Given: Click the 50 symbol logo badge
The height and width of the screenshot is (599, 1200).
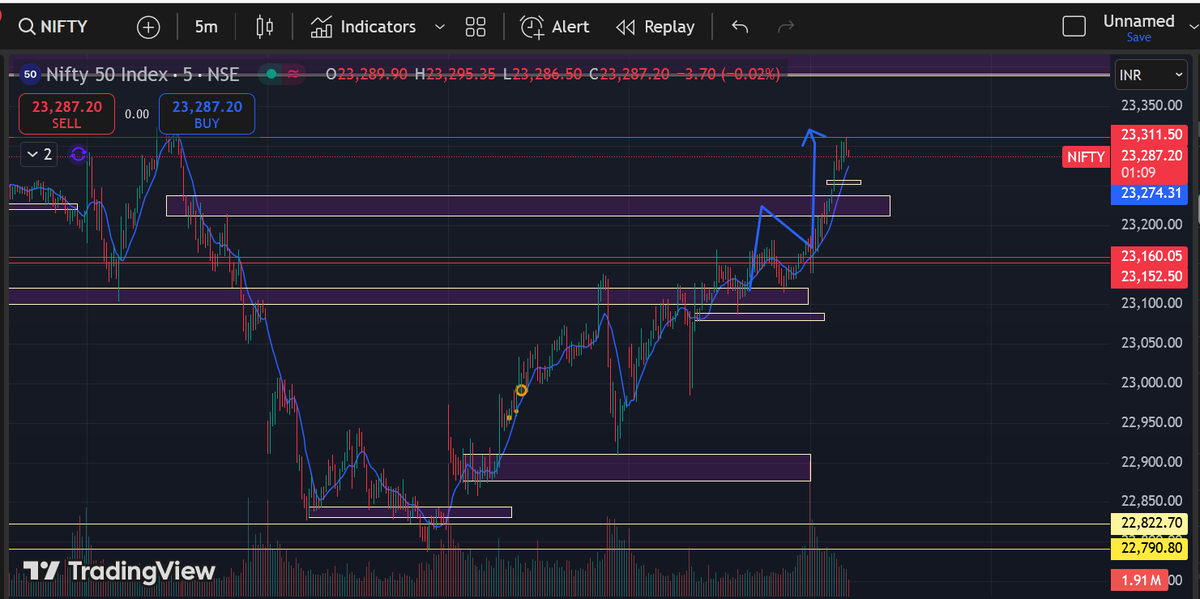Looking at the screenshot, I should click(30, 74).
